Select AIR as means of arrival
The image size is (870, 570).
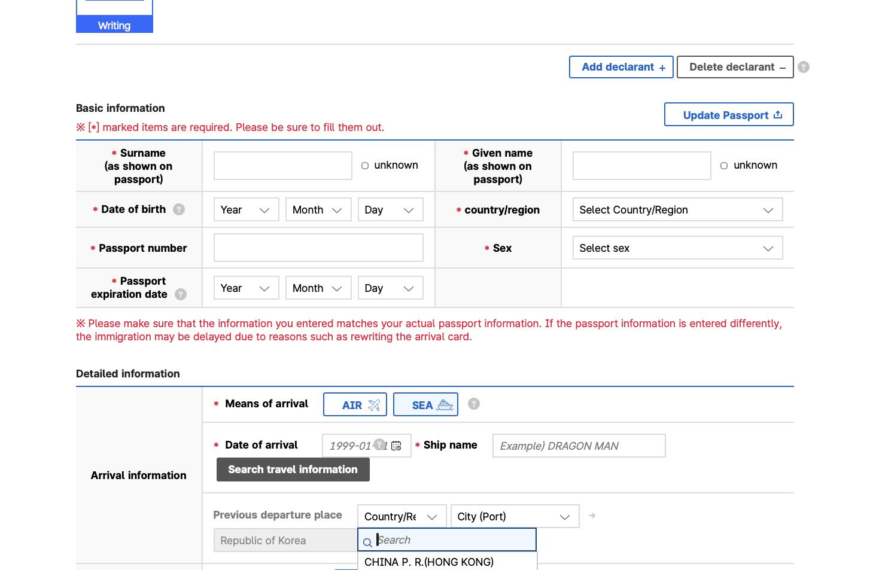tap(355, 405)
